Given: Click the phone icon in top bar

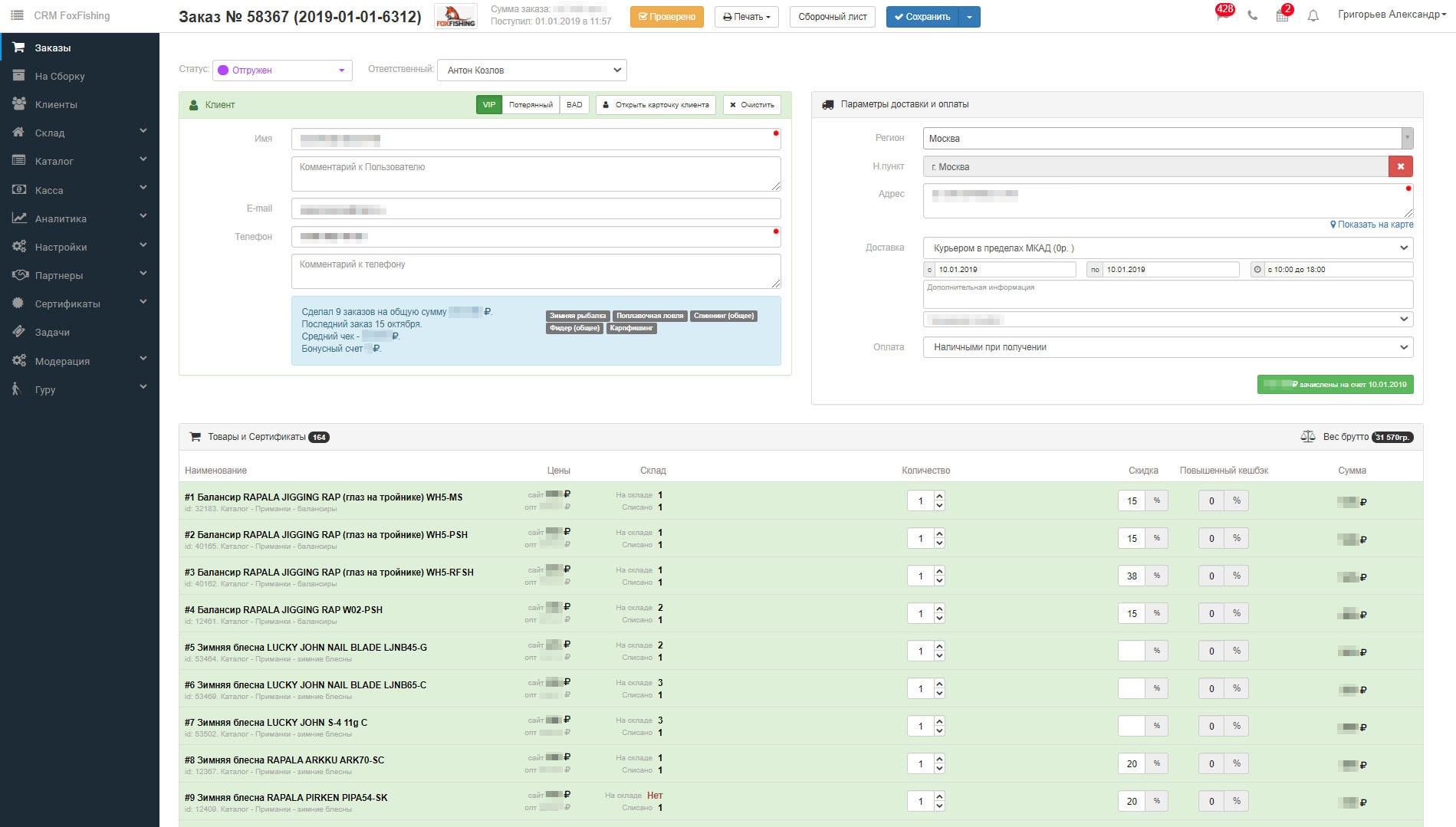Looking at the screenshot, I should (1252, 16).
